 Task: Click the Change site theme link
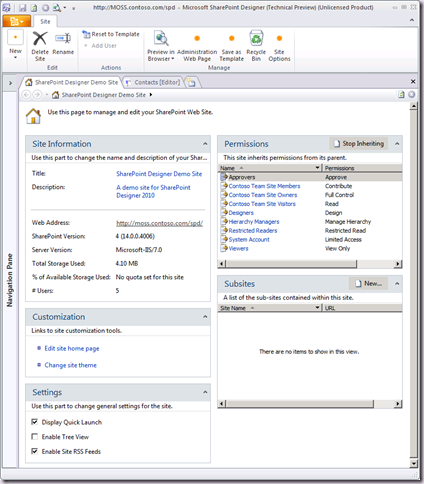click(x=70, y=365)
